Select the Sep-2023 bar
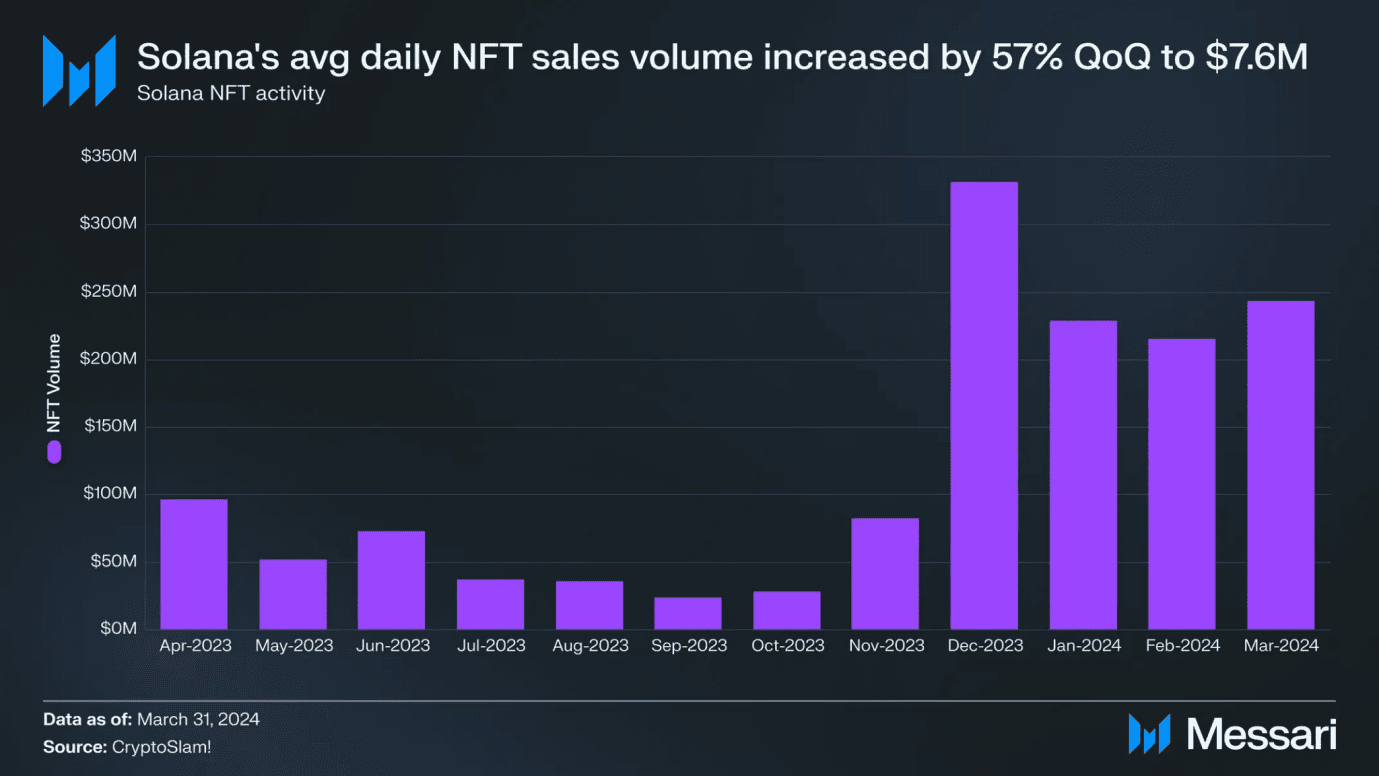 (688, 613)
